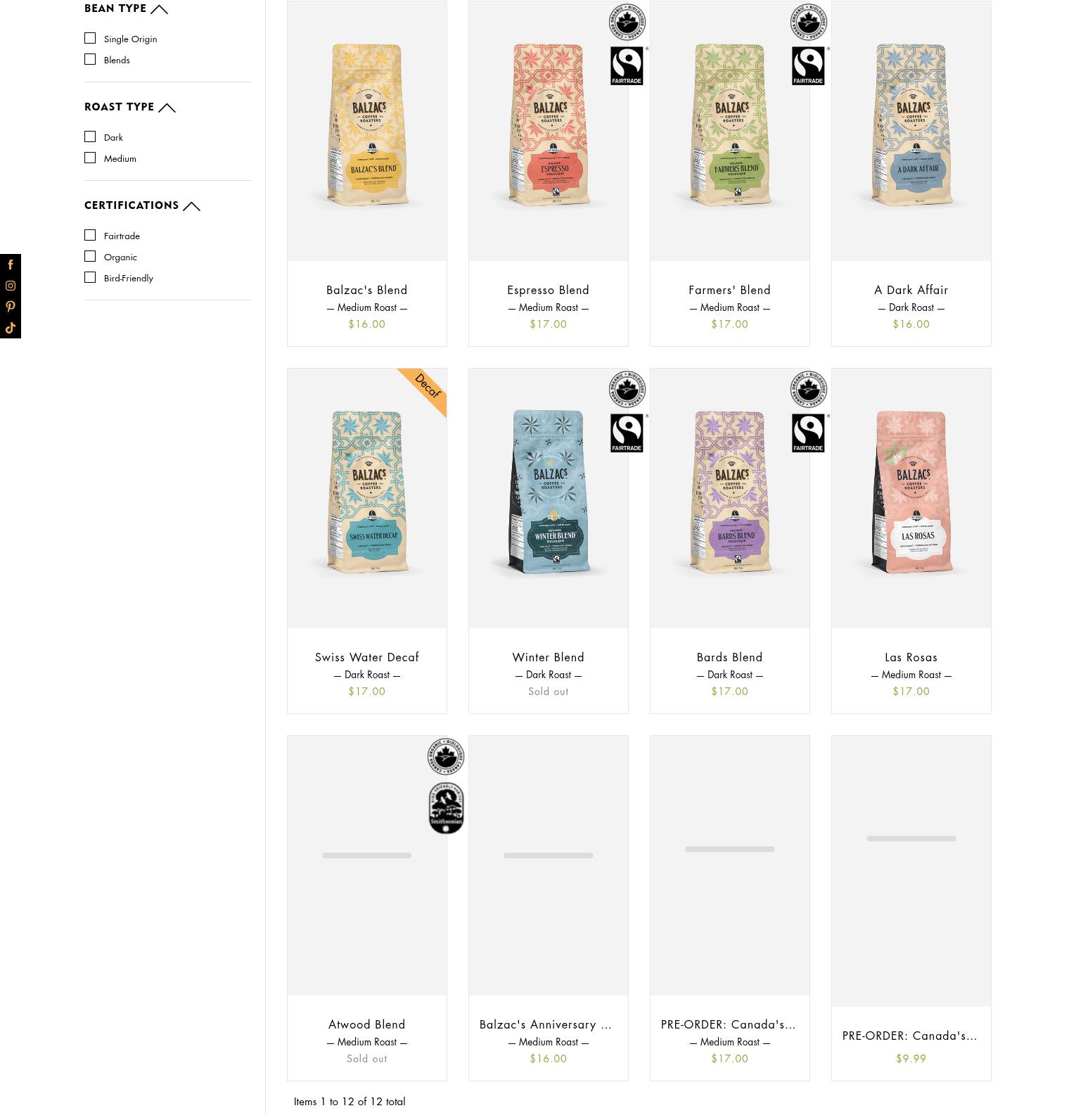Enable the Dark roast filter

click(x=90, y=136)
